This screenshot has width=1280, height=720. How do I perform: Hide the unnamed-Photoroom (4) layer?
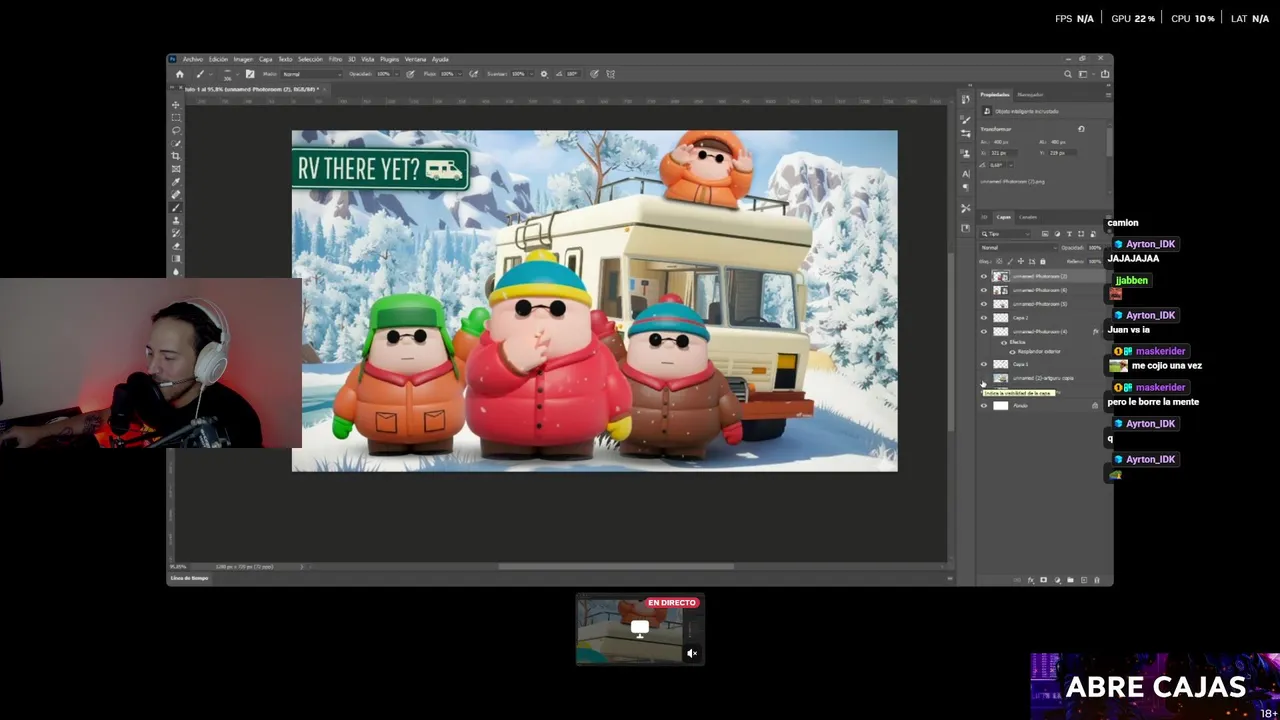(983, 331)
